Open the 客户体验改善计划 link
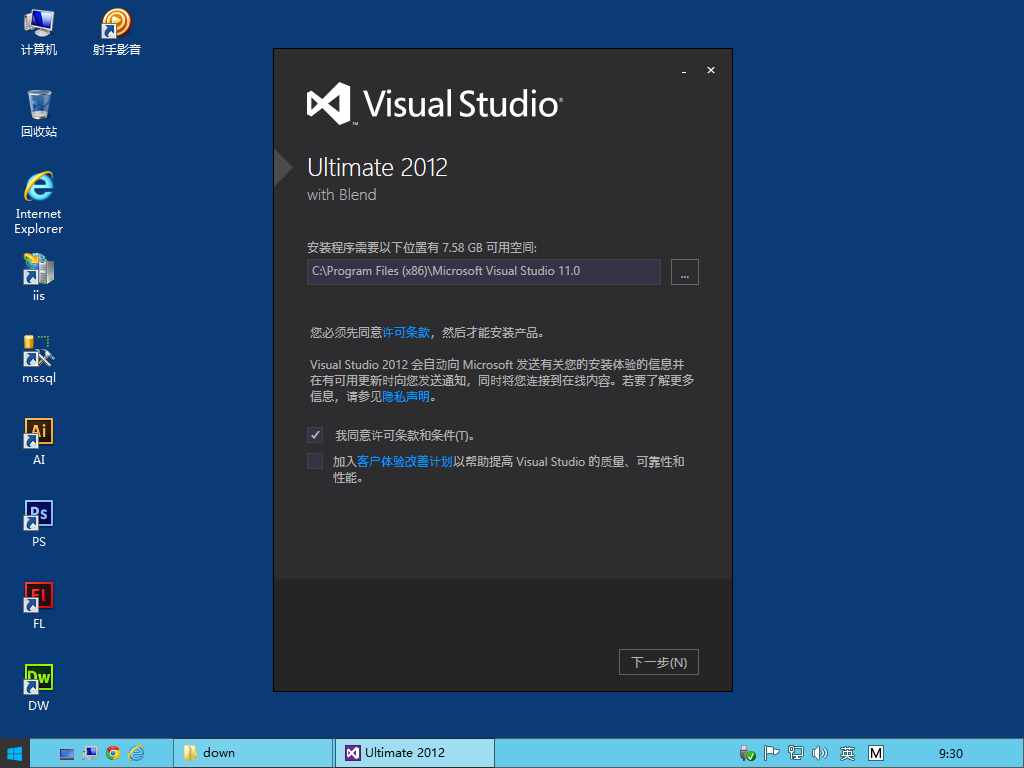The width and height of the screenshot is (1024, 768). click(404, 462)
